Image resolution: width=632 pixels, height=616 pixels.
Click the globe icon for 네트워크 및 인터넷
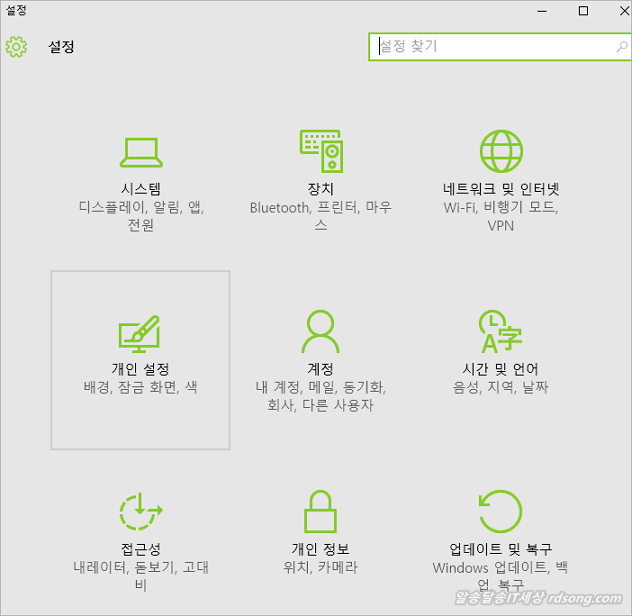[501, 152]
